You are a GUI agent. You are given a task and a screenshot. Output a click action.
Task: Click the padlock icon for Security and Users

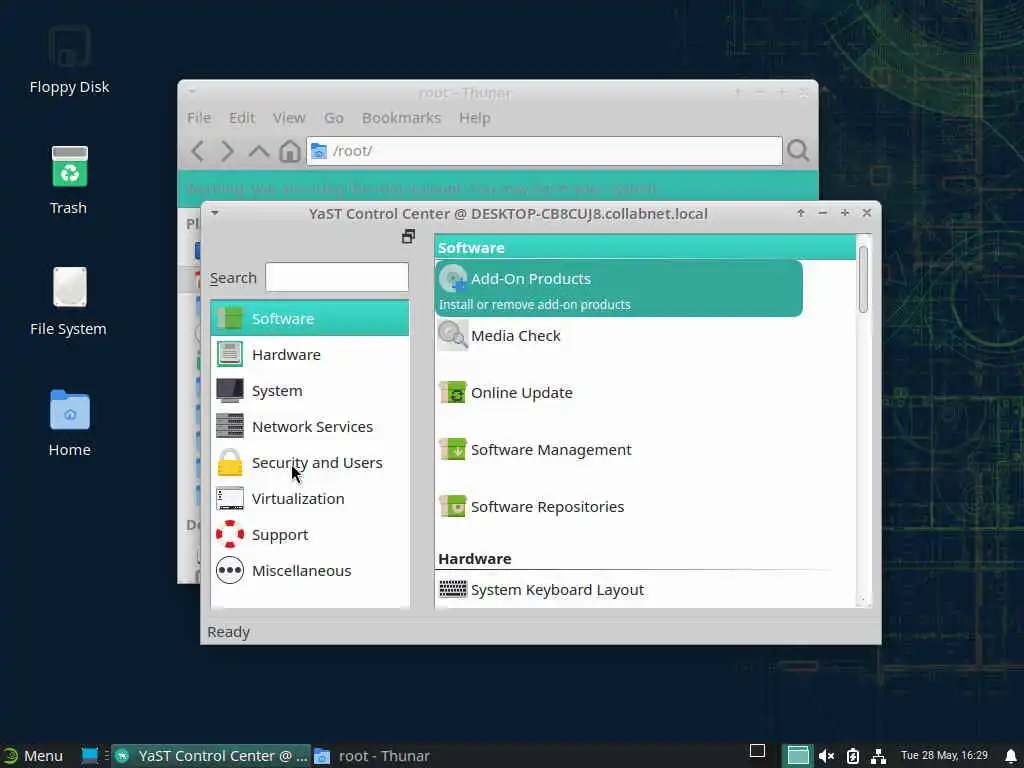point(230,462)
